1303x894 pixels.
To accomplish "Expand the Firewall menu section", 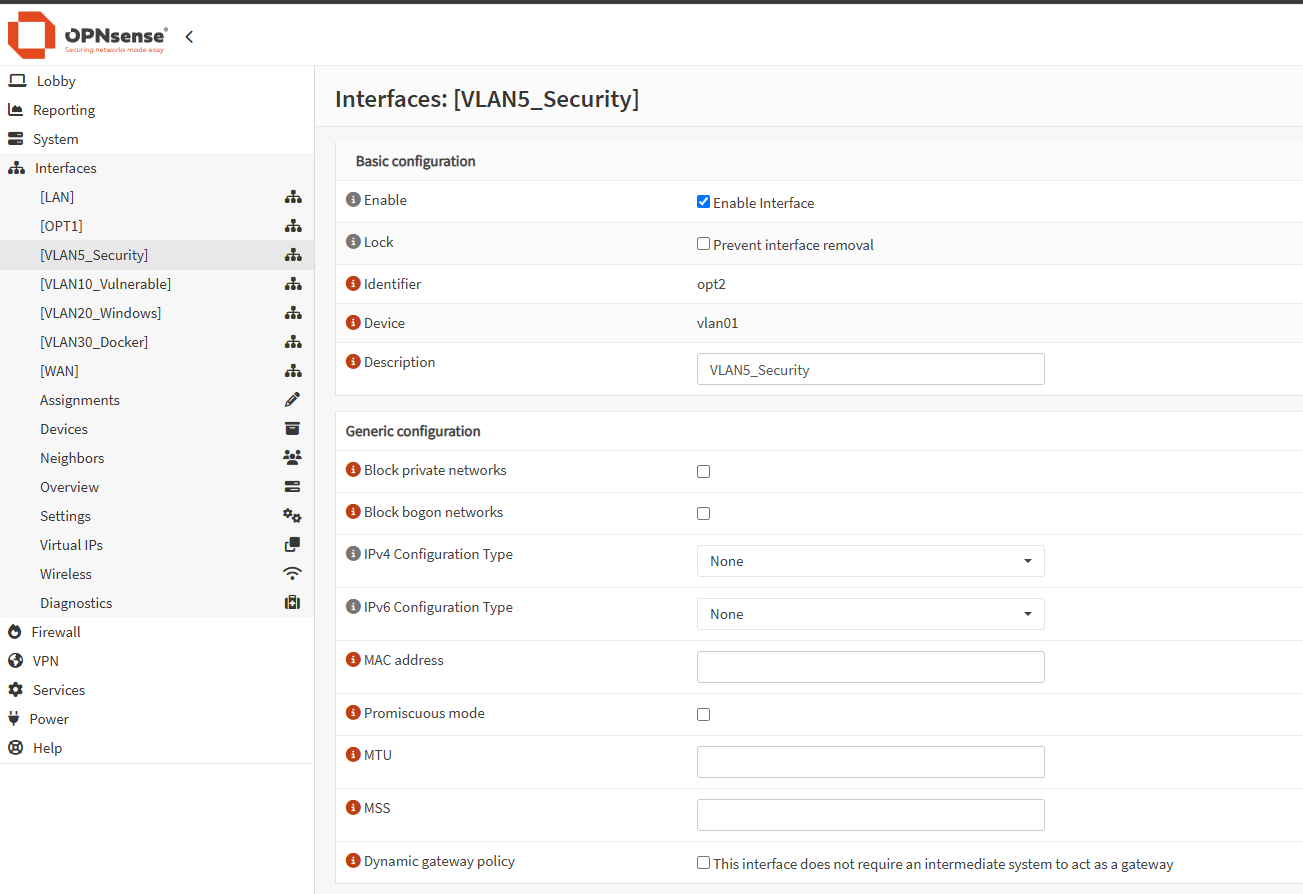I will click(x=56, y=632).
